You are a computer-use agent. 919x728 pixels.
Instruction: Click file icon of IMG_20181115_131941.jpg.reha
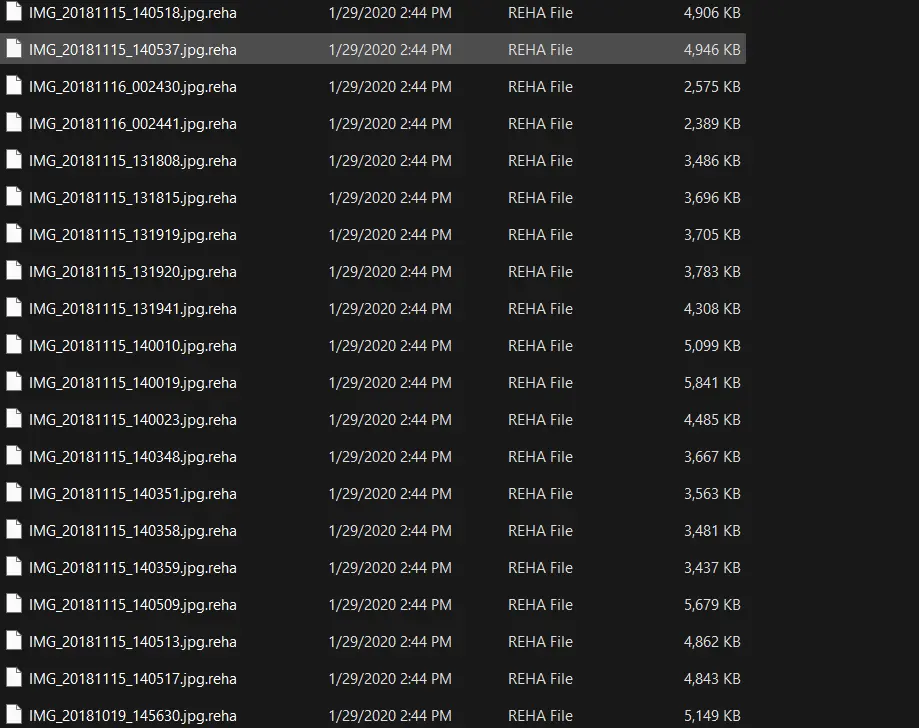click(x=14, y=307)
